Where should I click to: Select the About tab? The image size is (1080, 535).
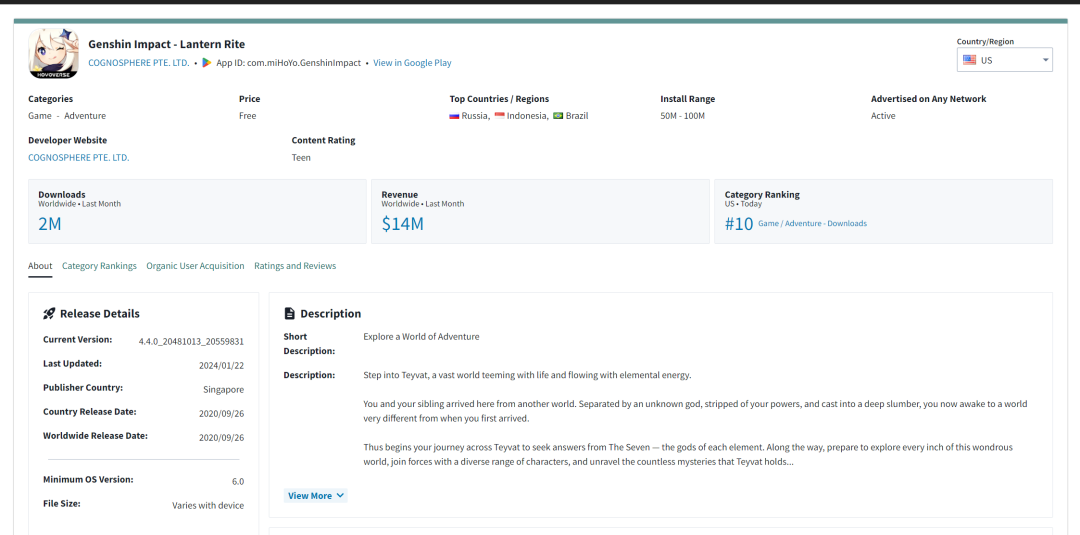tap(40, 266)
